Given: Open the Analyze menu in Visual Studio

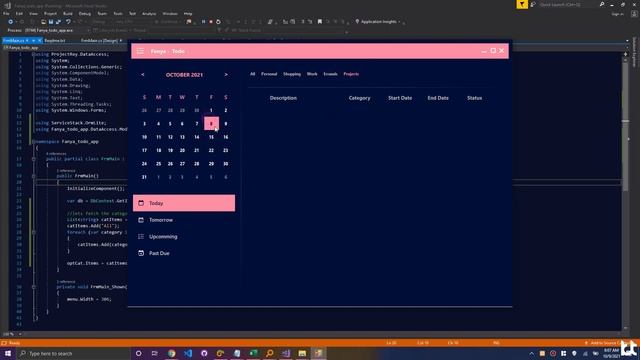Looking at the screenshot, I should click(149, 13).
